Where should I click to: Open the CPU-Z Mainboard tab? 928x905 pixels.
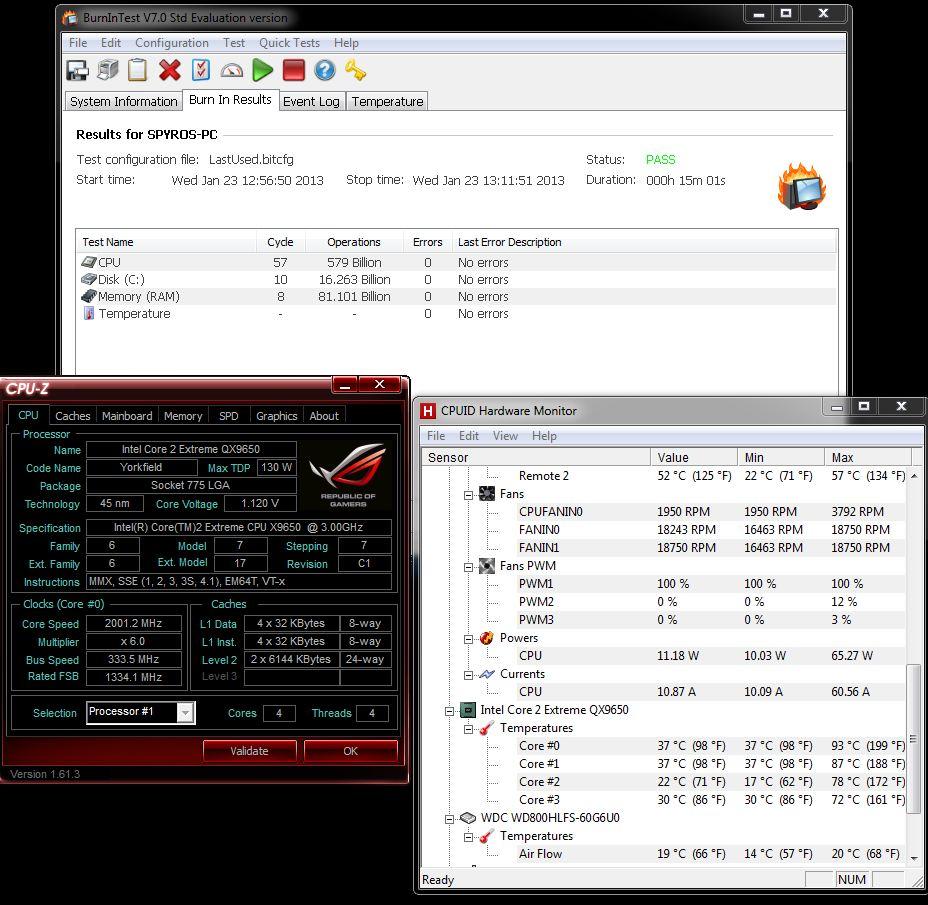[x=127, y=416]
